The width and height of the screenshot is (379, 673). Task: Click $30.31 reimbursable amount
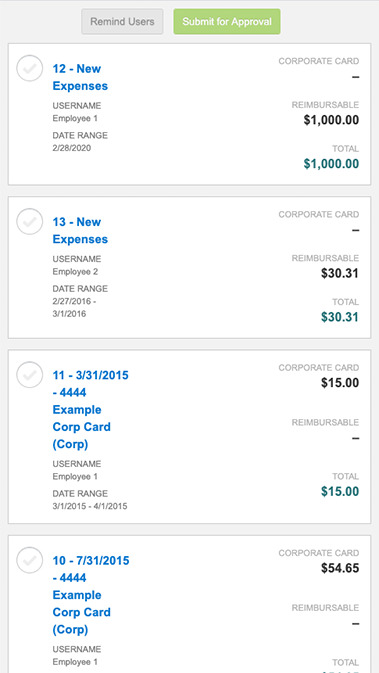340,273
